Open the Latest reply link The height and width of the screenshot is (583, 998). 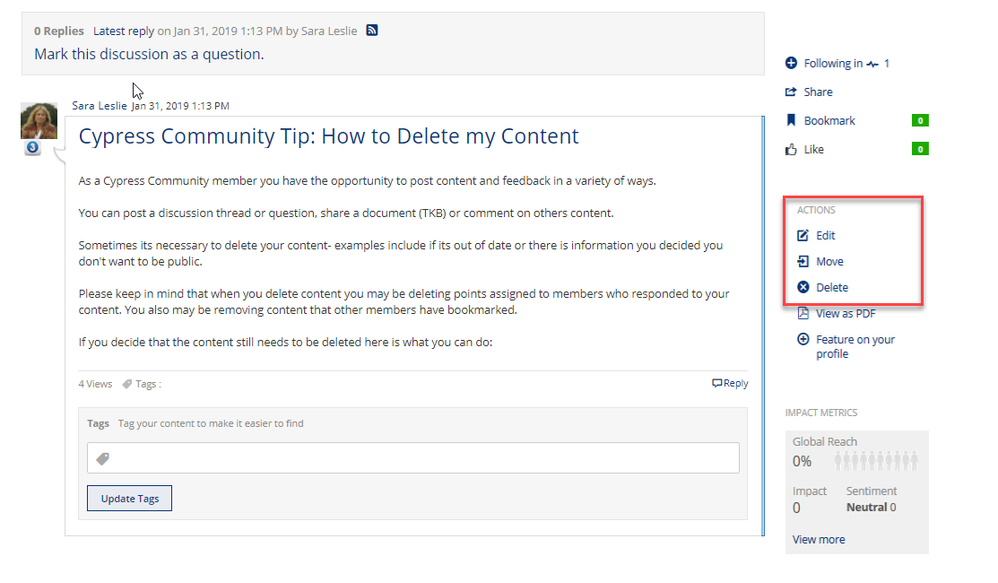tap(123, 31)
